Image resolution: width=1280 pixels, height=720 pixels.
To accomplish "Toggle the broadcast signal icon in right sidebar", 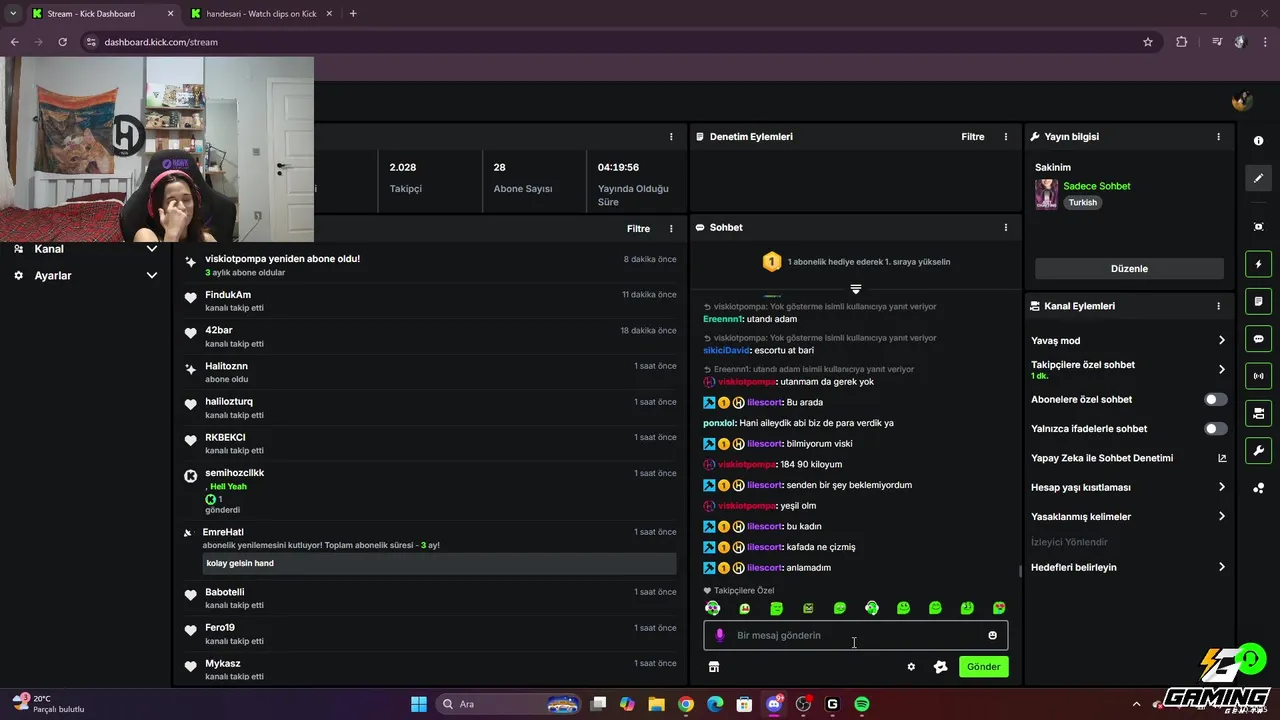I will coord(1258,376).
